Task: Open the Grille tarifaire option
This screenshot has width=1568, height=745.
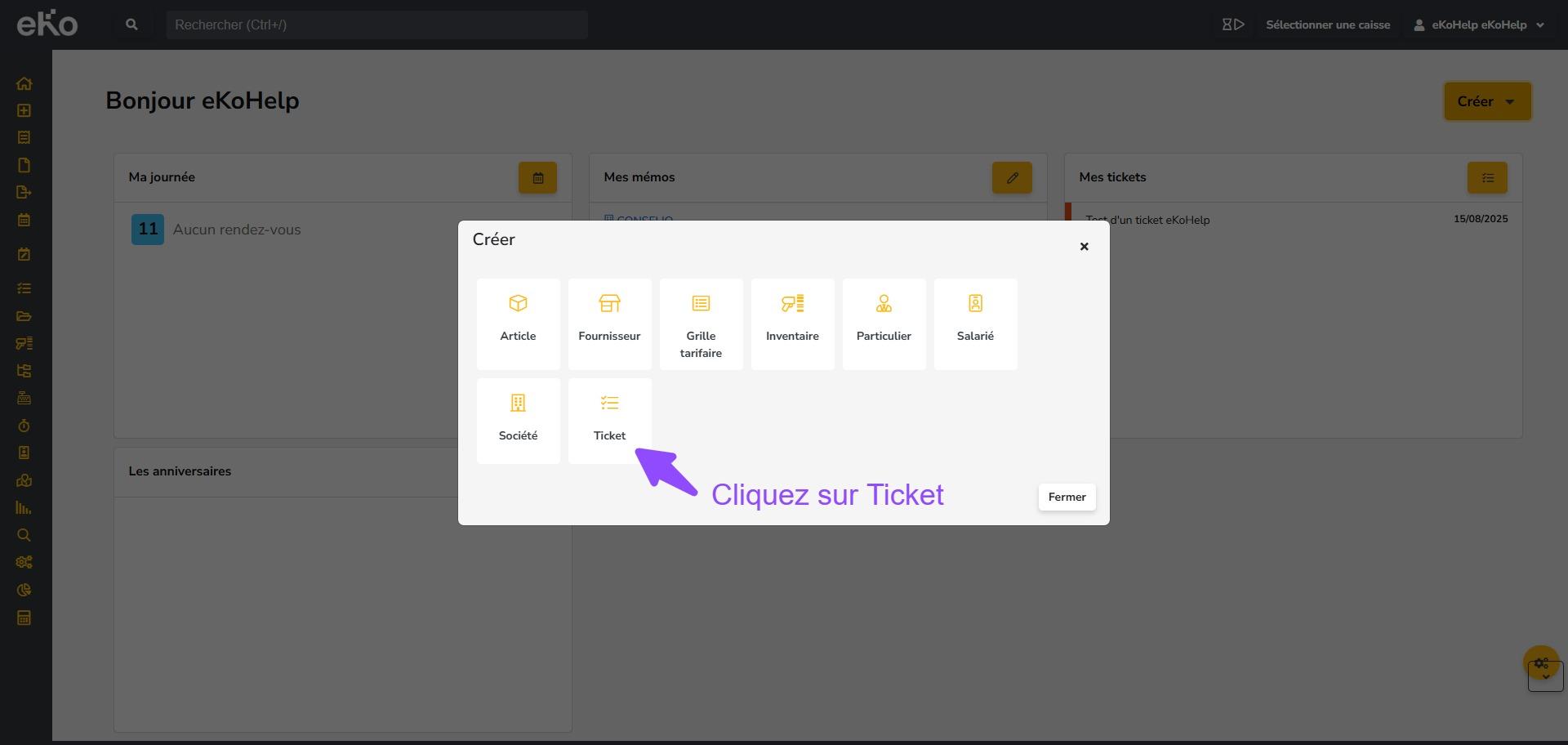Action: pos(701,323)
